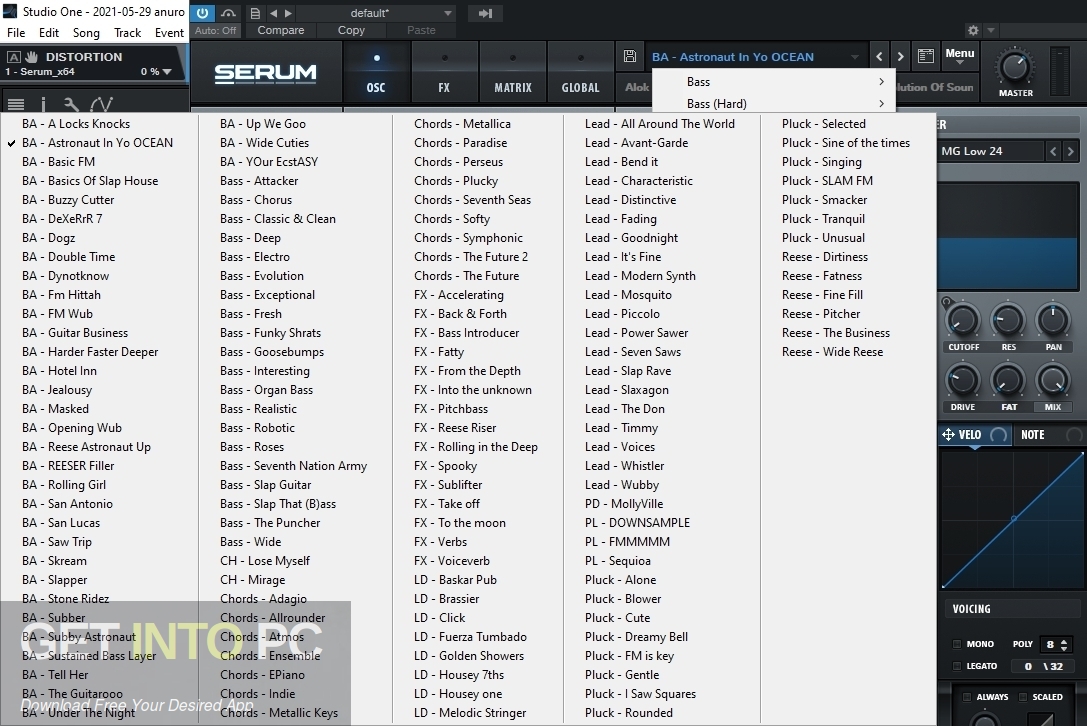Go to next host preset arrow
The image size is (1087, 726).
tap(288, 13)
